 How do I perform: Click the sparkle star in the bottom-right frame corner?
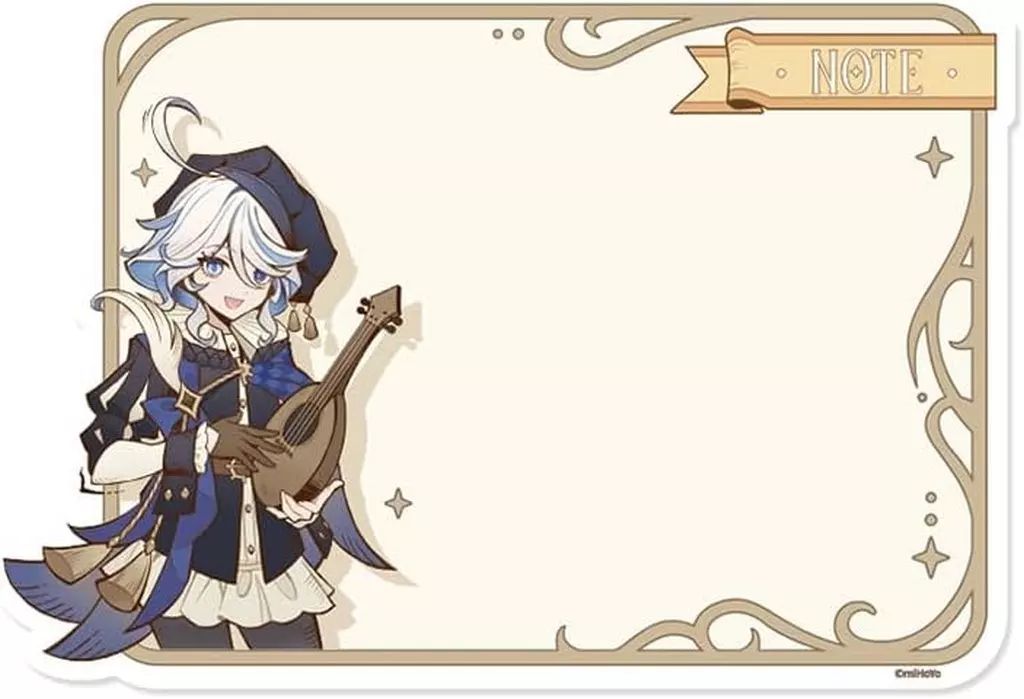coord(931,557)
